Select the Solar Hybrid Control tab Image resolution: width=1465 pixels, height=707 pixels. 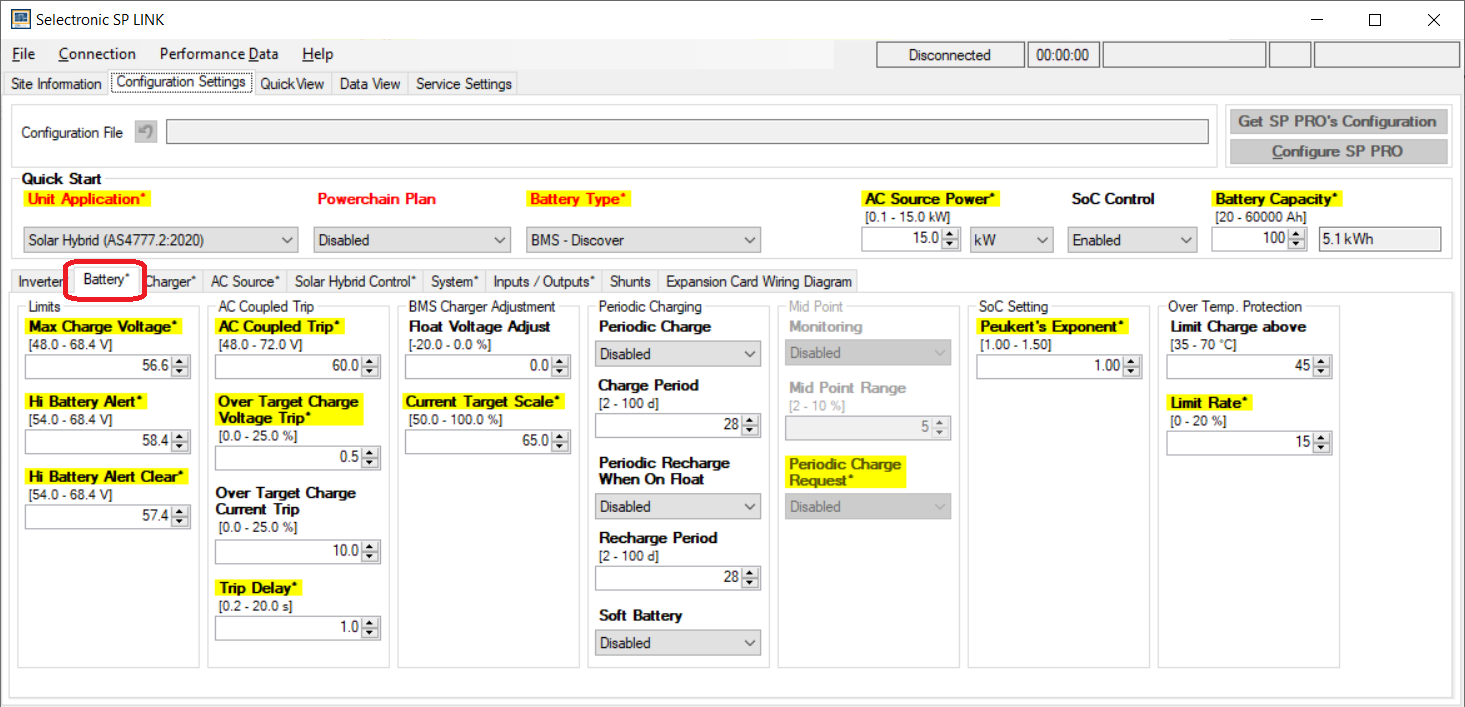[x=355, y=282]
